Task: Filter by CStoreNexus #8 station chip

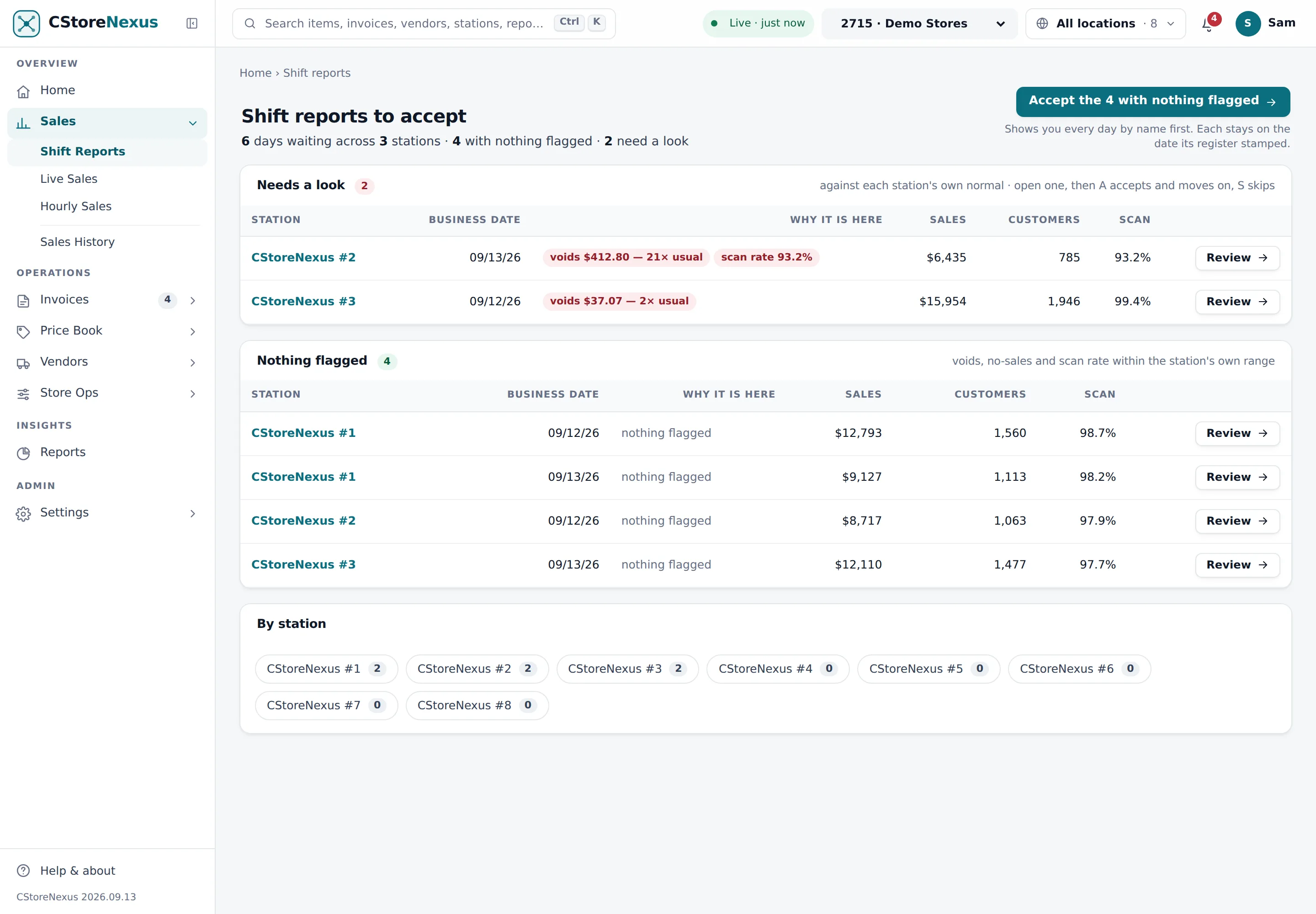Action: coord(477,706)
